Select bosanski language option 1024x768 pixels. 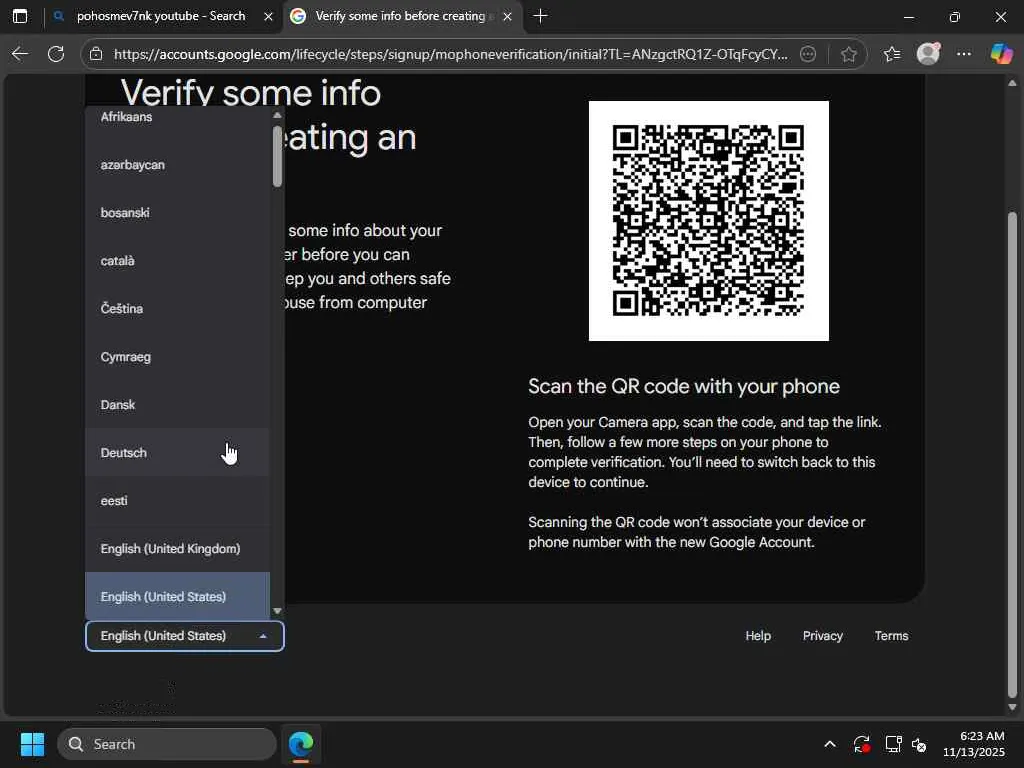(177, 213)
